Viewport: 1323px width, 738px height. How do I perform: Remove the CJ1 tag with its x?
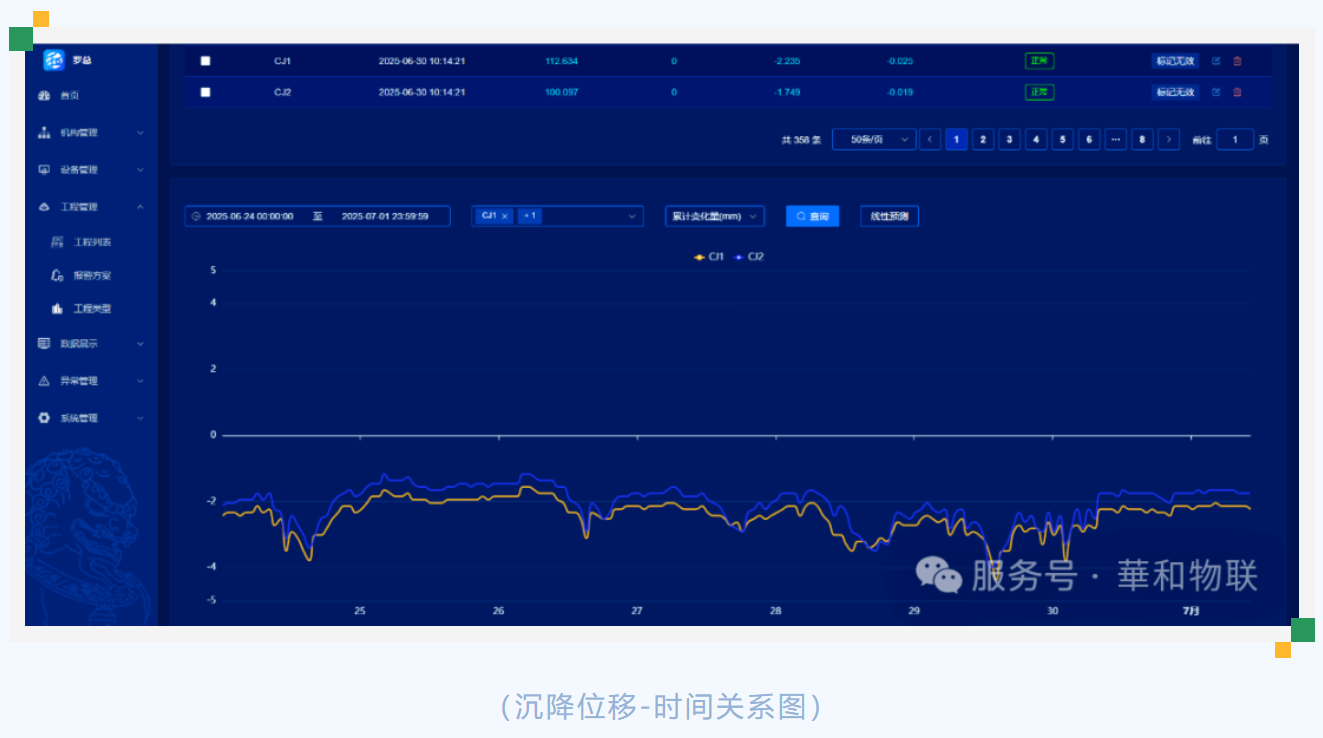click(x=505, y=216)
